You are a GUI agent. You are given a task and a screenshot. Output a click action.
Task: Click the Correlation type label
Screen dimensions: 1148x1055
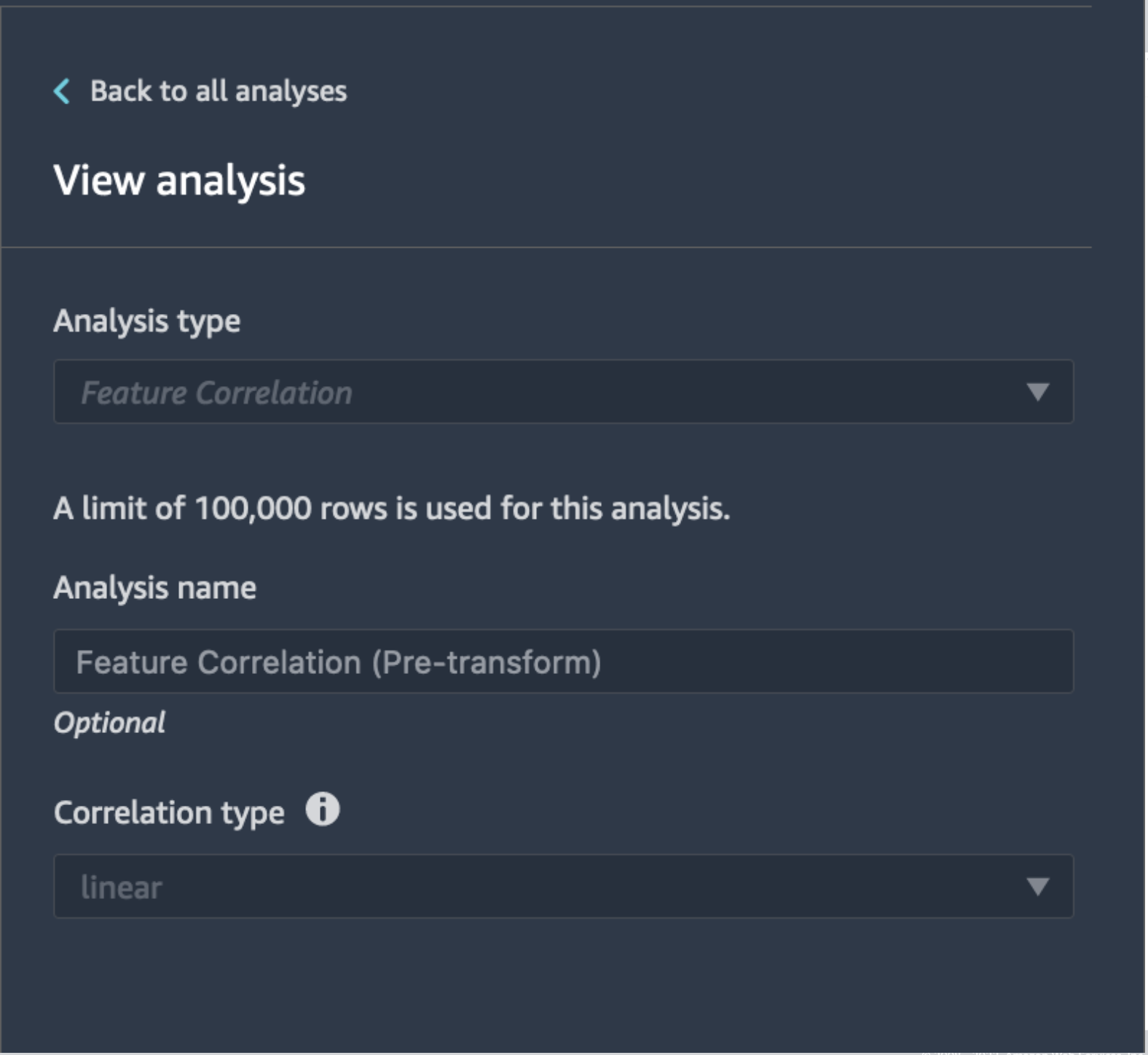pos(169,813)
